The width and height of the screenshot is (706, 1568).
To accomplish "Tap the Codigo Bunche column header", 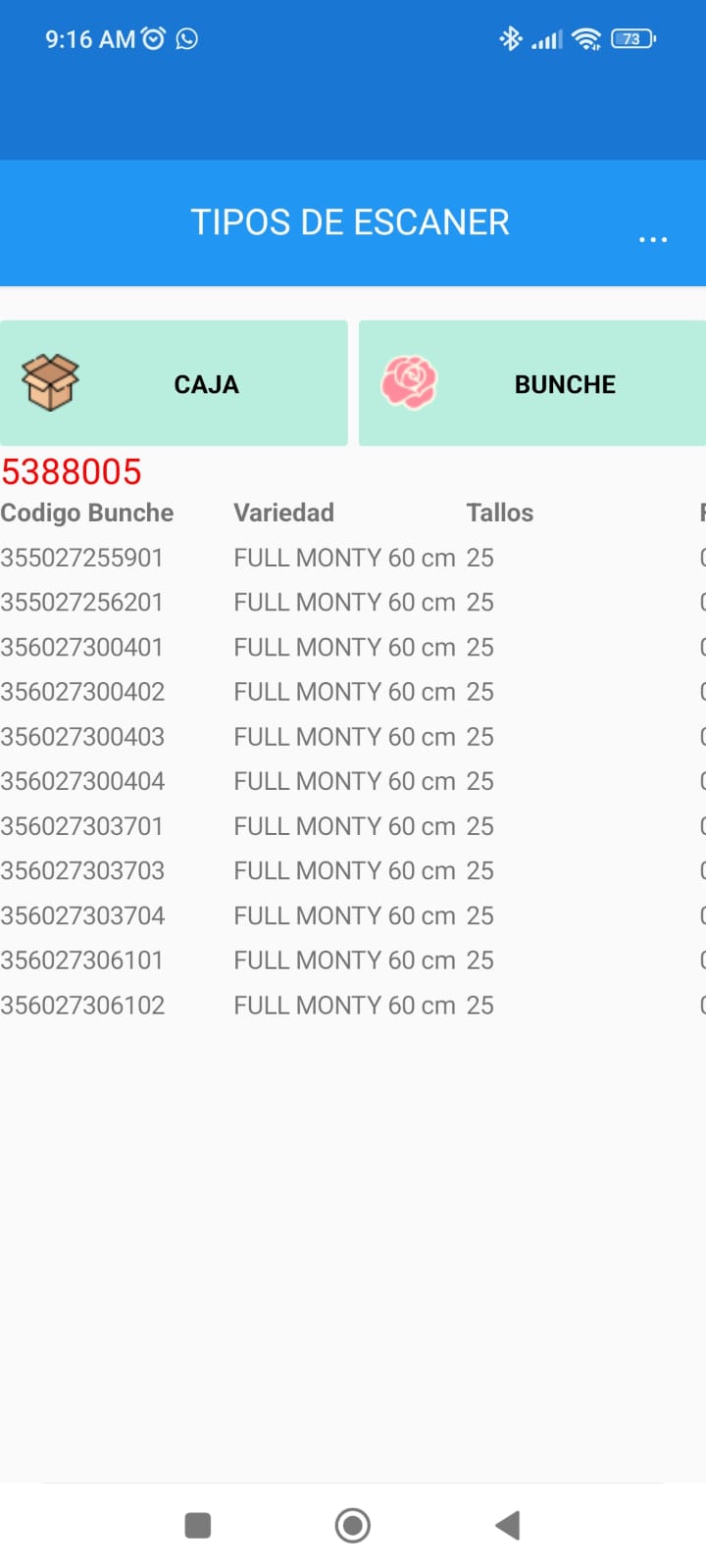I will click(87, 513).
